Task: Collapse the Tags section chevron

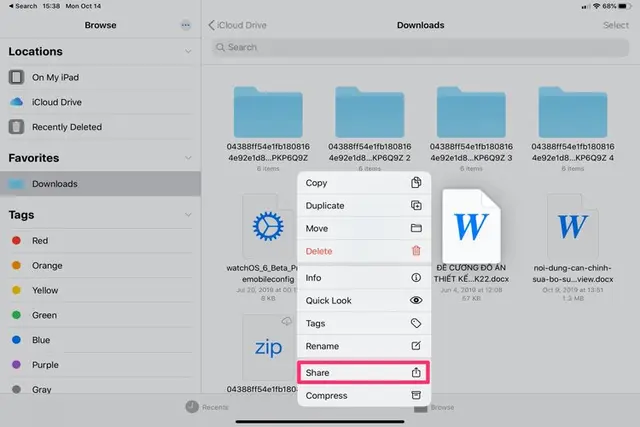Action: click(188, 215)
